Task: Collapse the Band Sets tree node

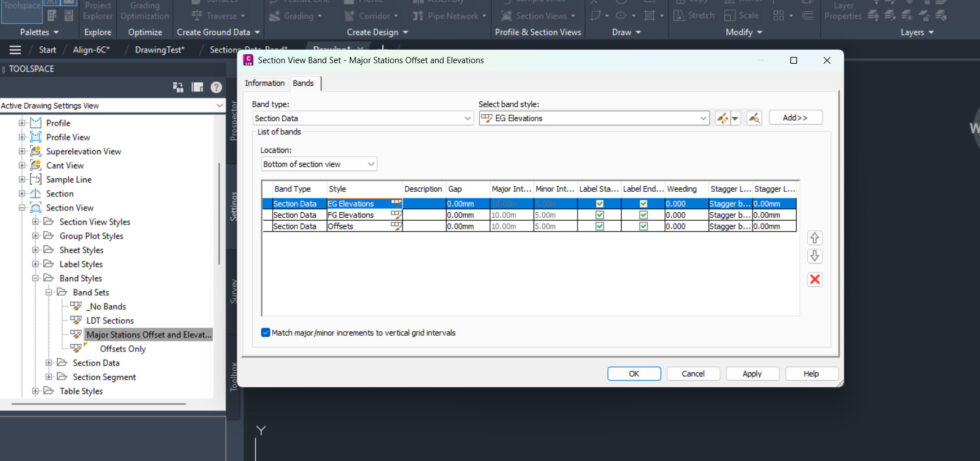Action: (x=49, y=292)
